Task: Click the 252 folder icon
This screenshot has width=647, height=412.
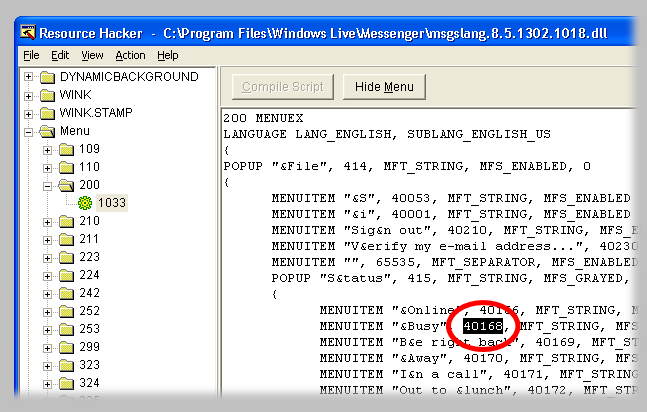Action: pos(66,311)
